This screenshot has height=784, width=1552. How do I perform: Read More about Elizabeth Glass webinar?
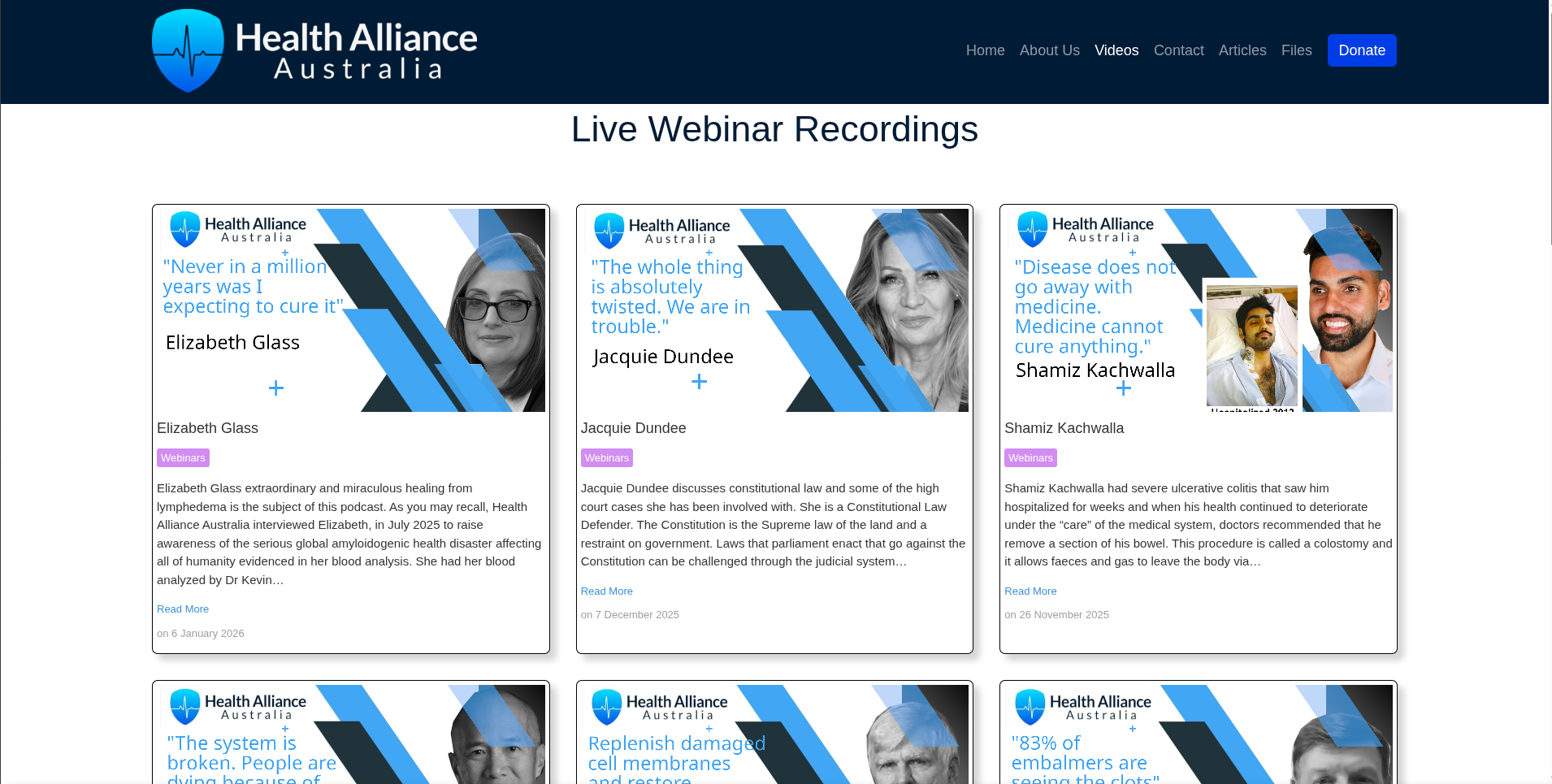coord(183,609)
